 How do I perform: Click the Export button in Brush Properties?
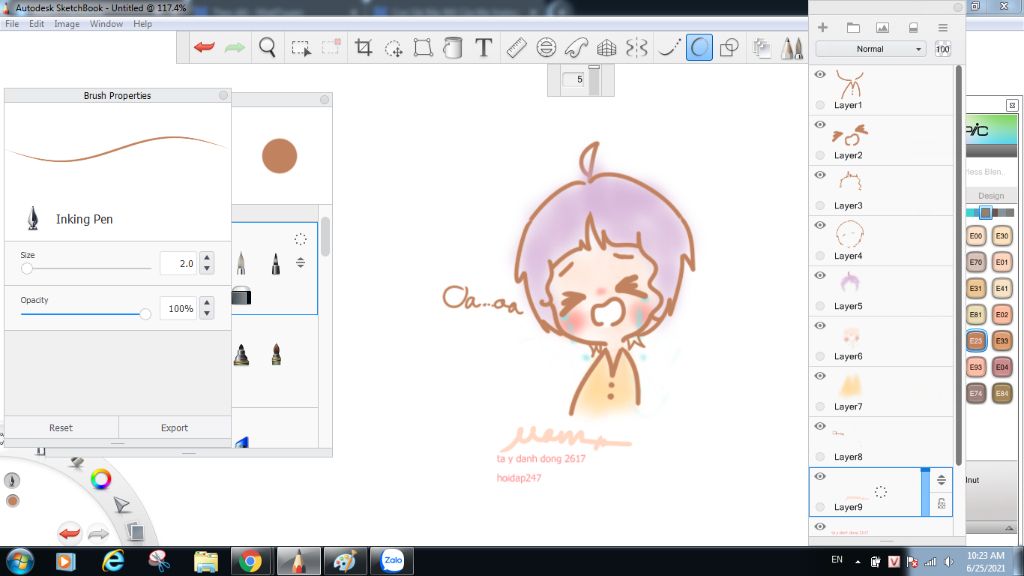(x=174, y=428)
